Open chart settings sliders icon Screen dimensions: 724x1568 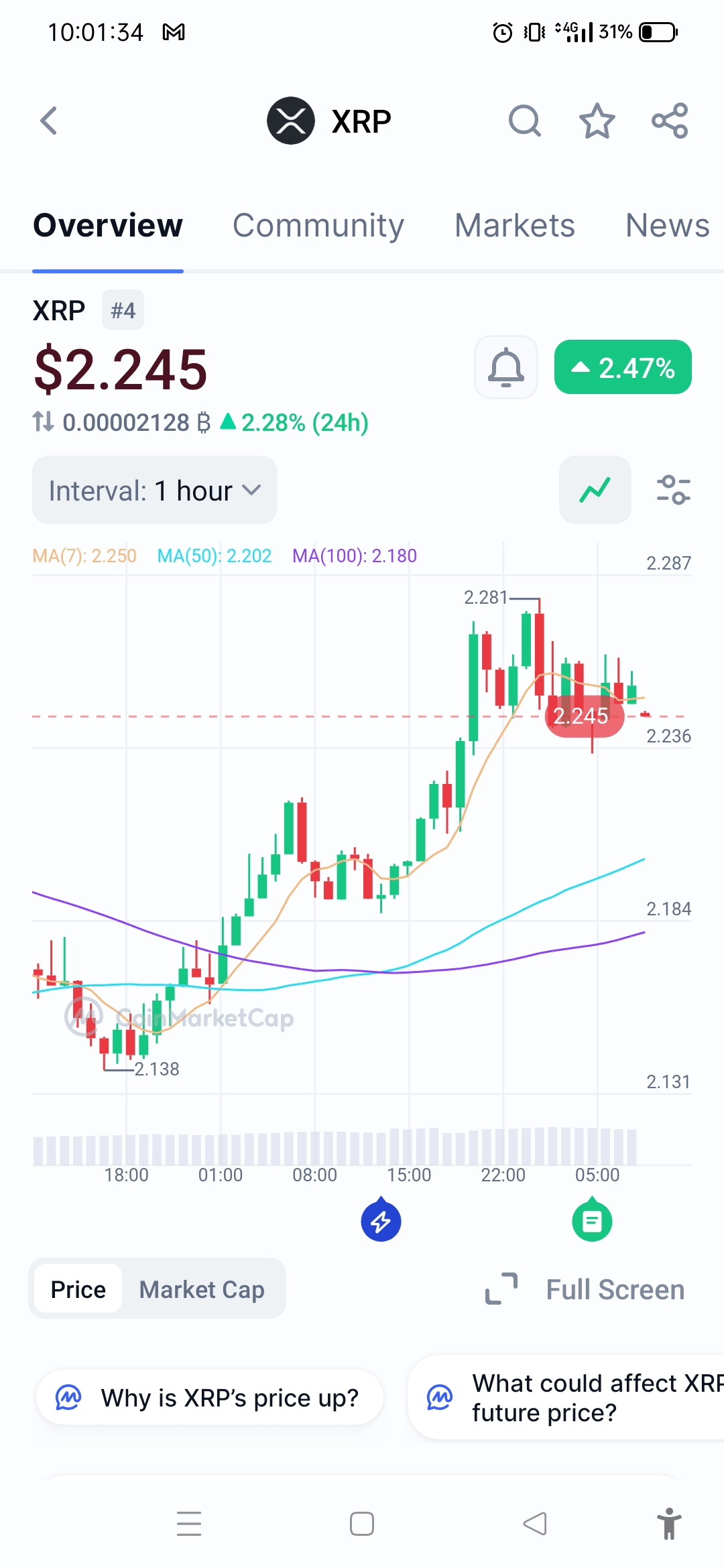[673, 490]
